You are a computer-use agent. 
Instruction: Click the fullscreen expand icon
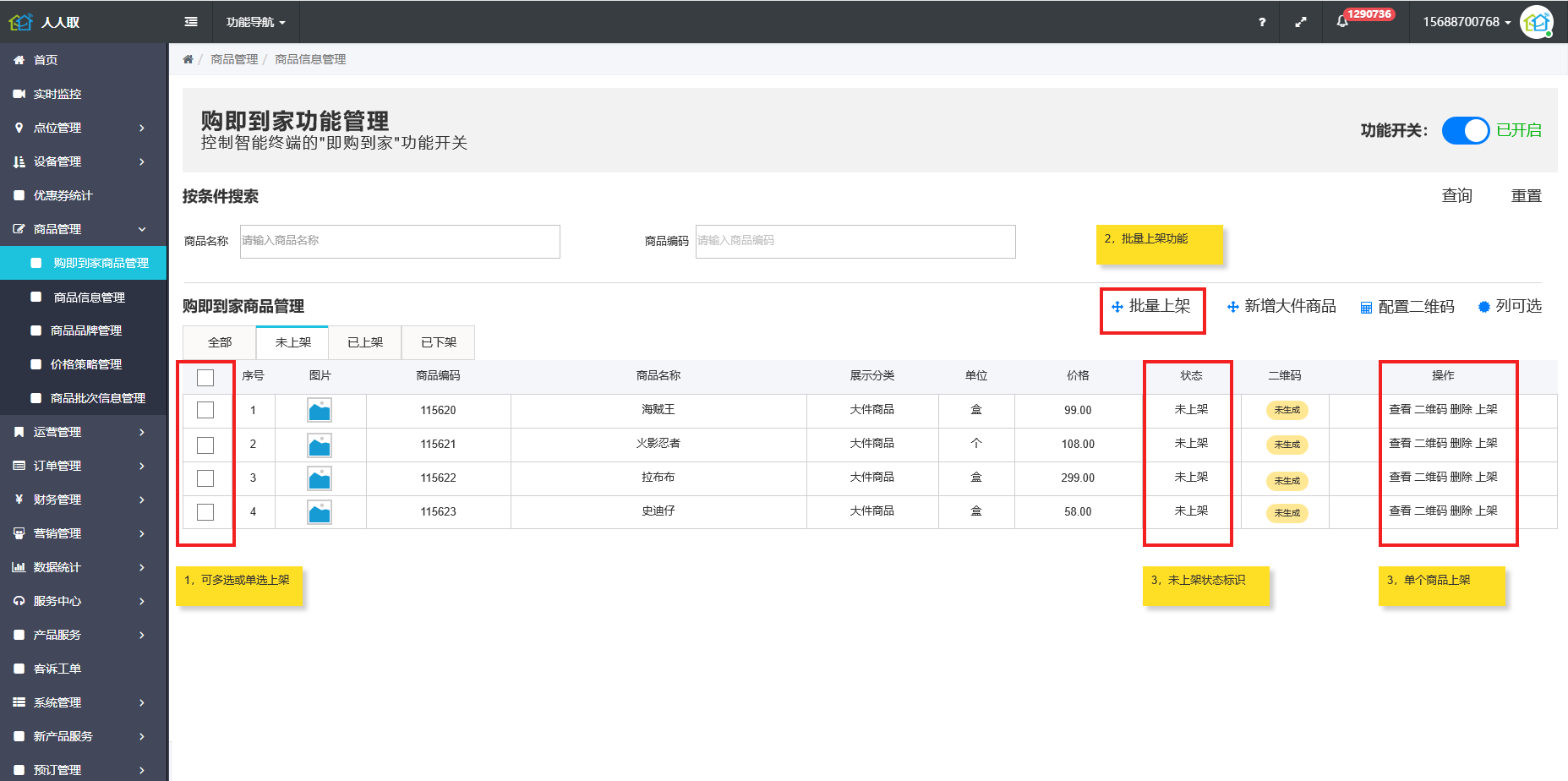pos(1300,22)
